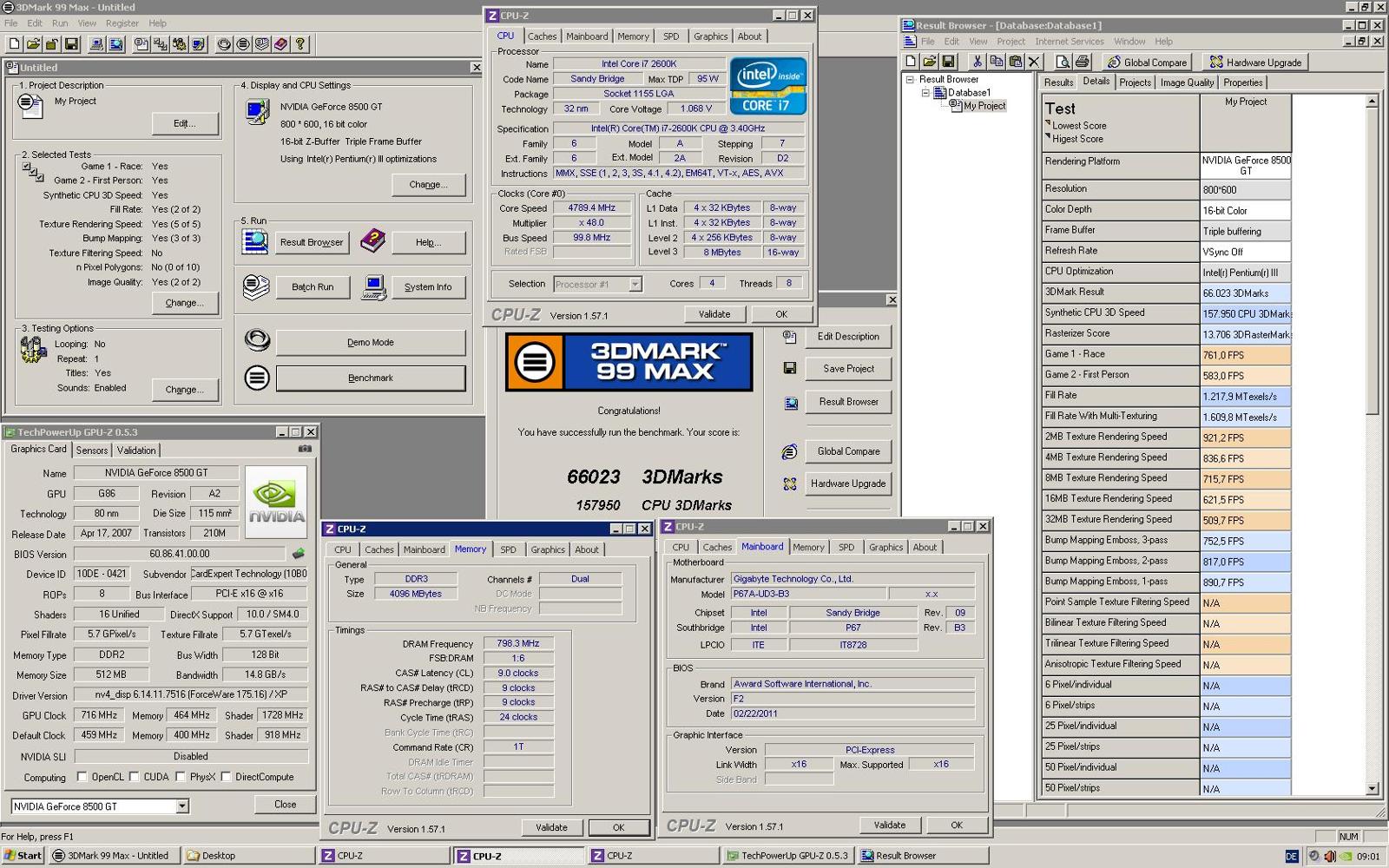
Task: Click the question mark help icon in 3DMark toolbar
Action: point(300,43)
